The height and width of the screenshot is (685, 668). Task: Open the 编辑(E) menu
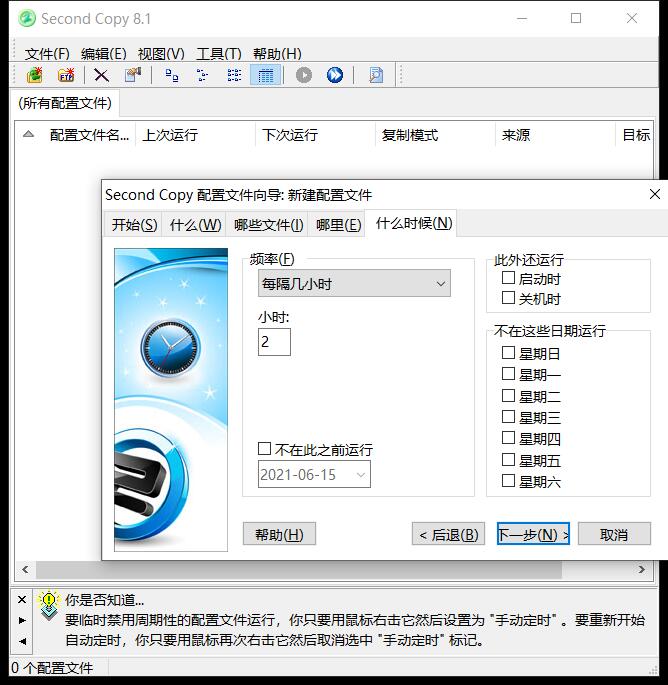click(x=104, y=54)
